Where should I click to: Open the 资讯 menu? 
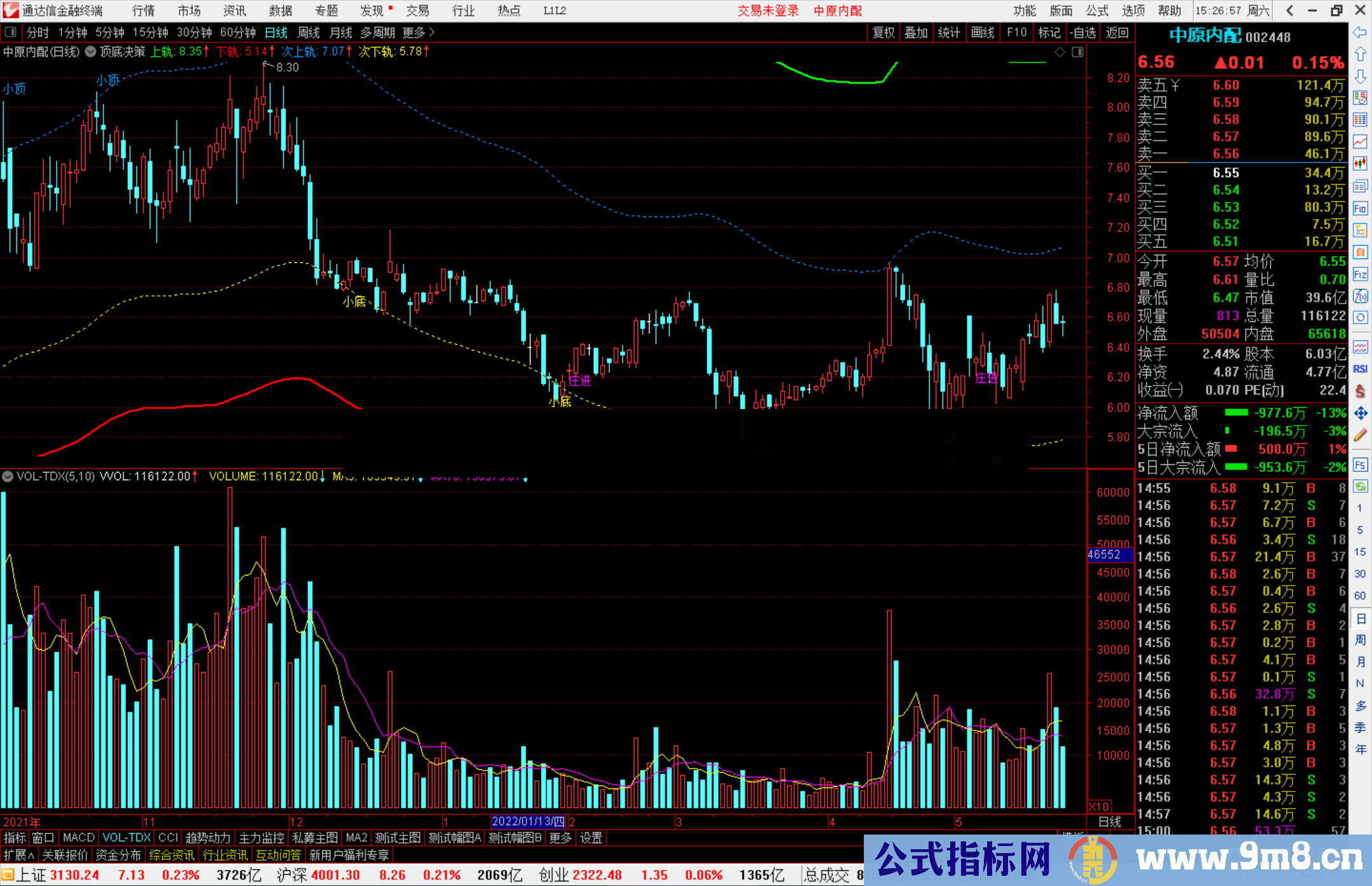[x=234, y=11]
